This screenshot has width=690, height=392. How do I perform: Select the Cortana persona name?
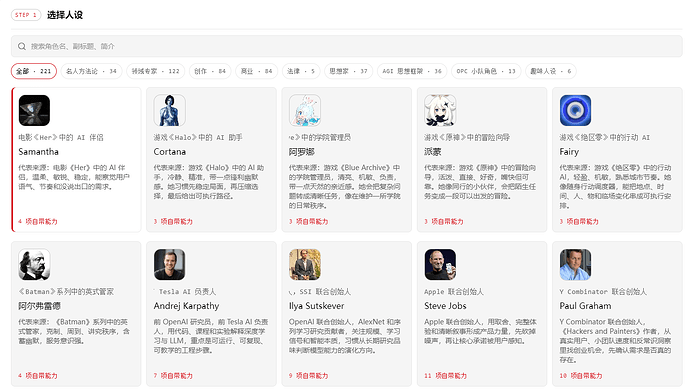click(x=169, y=152)
